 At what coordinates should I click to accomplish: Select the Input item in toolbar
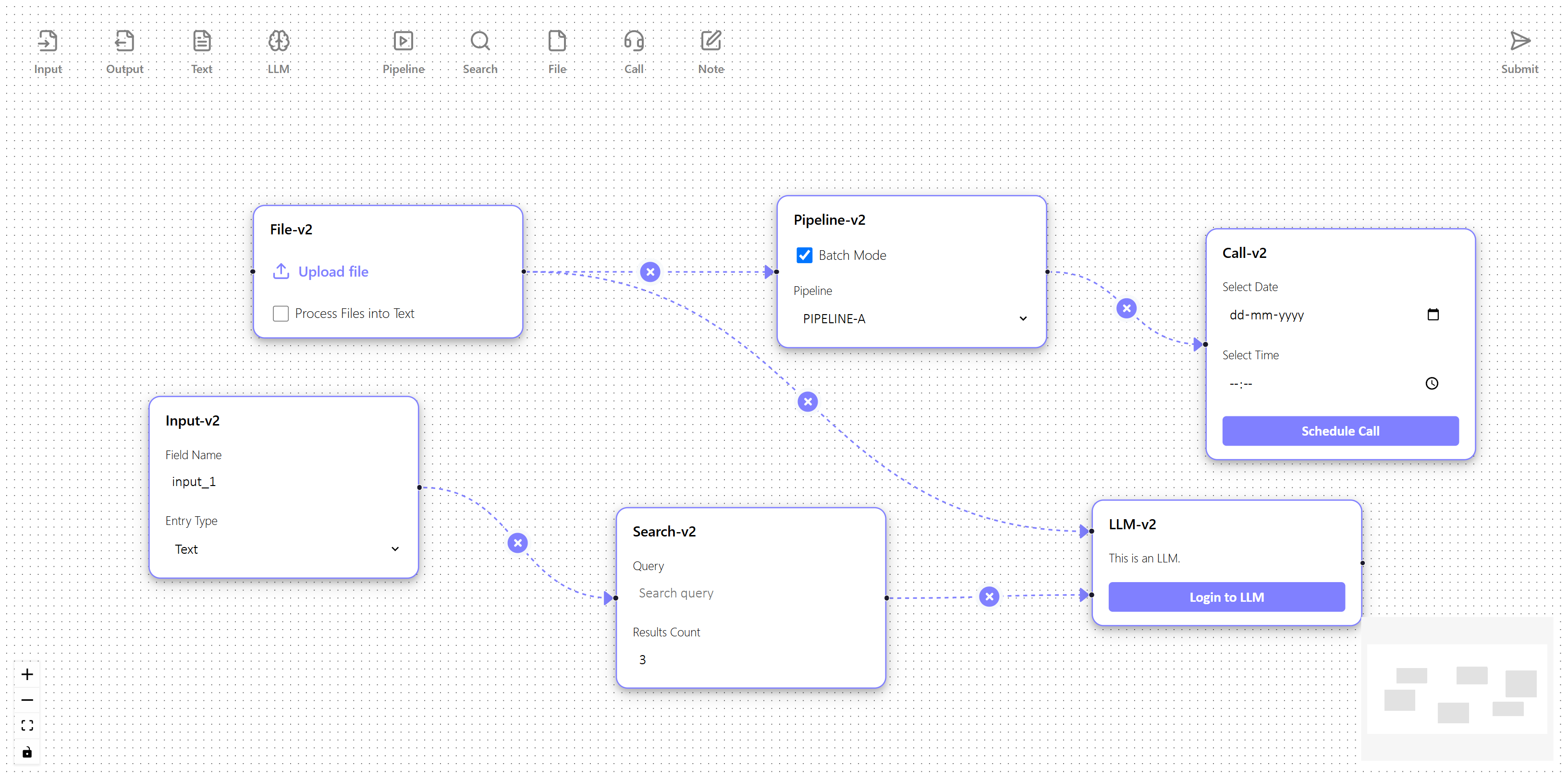click(x=48, y=41)
